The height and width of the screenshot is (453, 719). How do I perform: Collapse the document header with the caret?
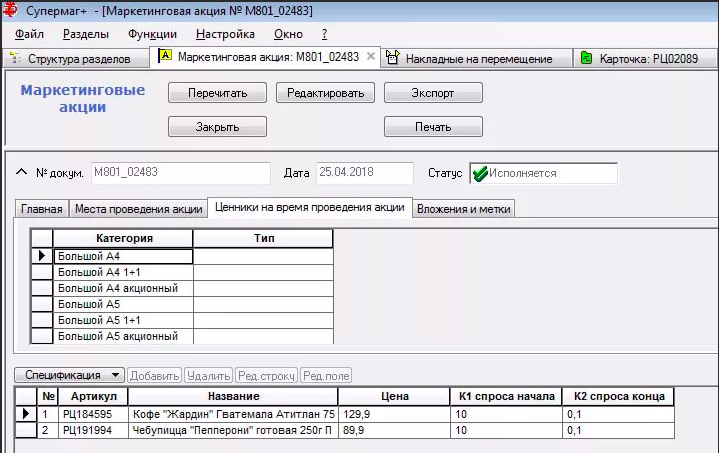point(21,172)
